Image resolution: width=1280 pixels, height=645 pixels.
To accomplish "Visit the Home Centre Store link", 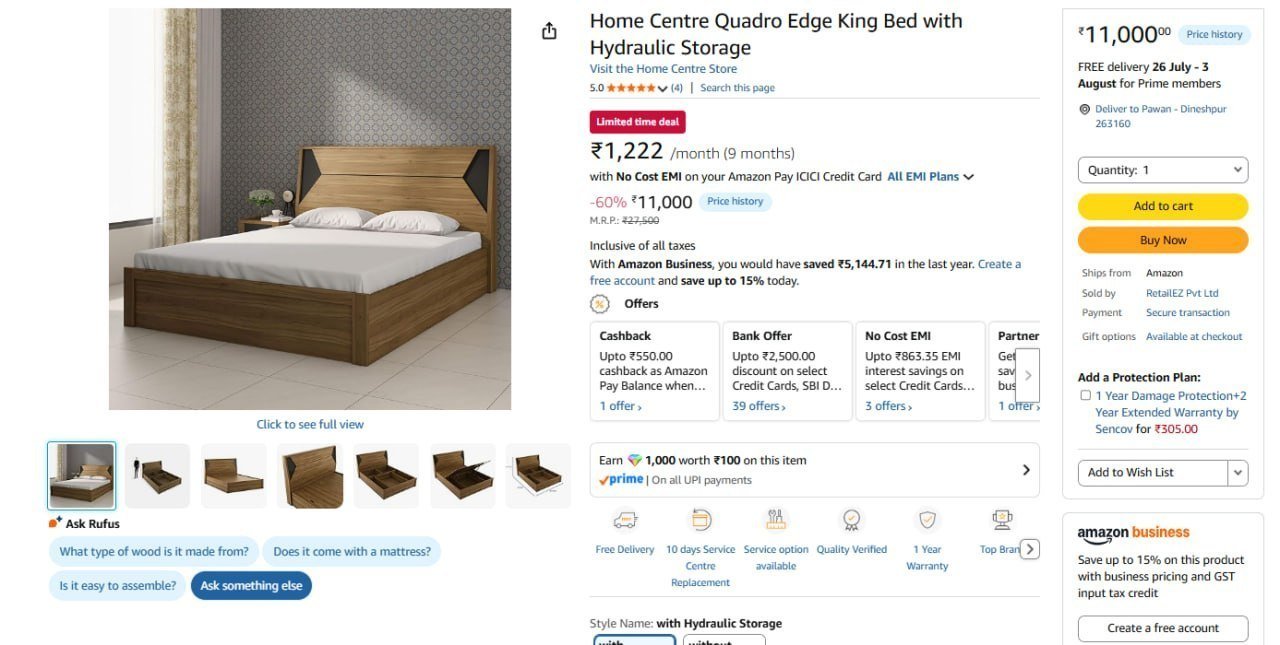I will point(663,69).
